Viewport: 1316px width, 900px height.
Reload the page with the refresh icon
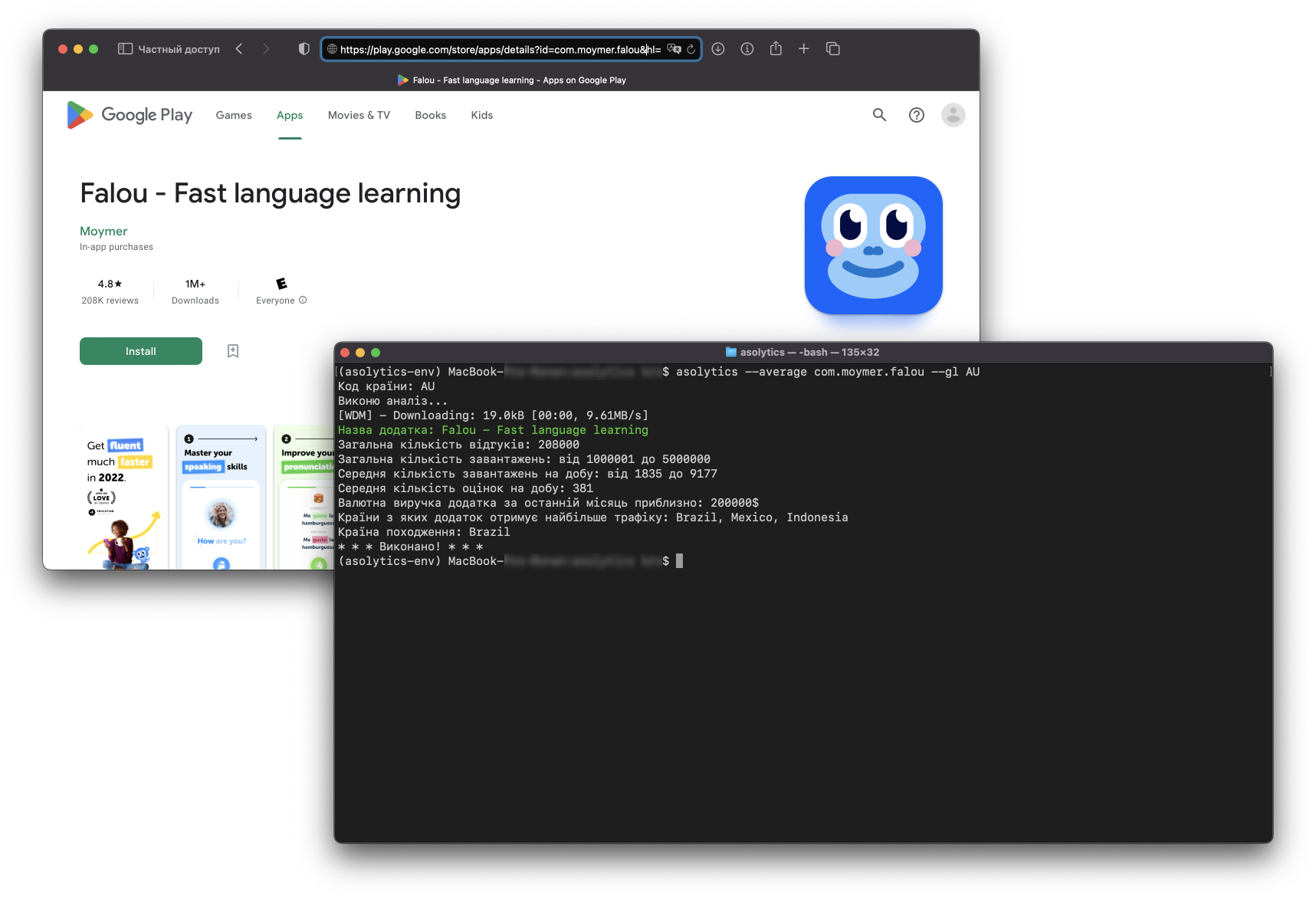[x=691, y=49]
